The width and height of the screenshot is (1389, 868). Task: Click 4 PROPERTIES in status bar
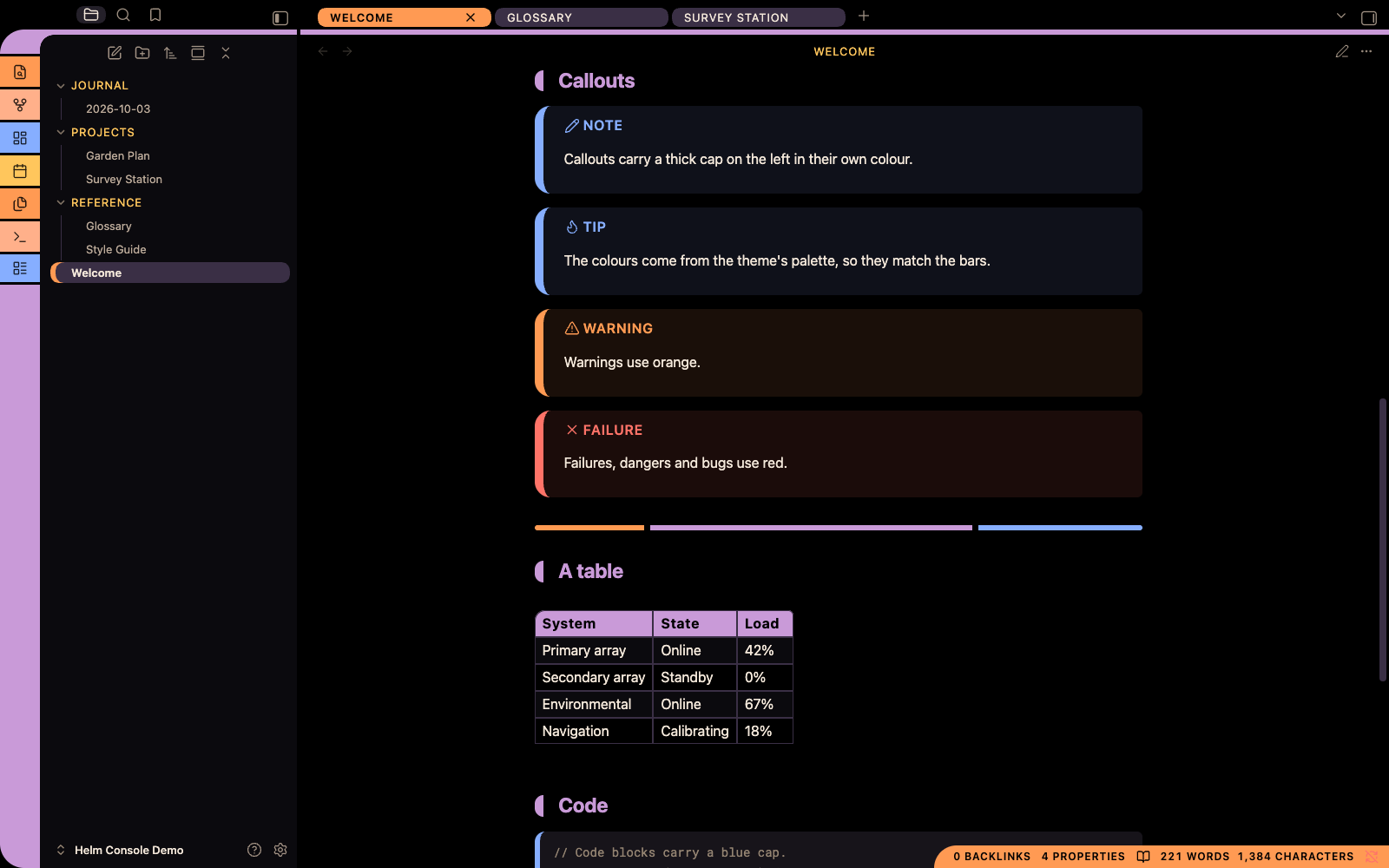1083,857
